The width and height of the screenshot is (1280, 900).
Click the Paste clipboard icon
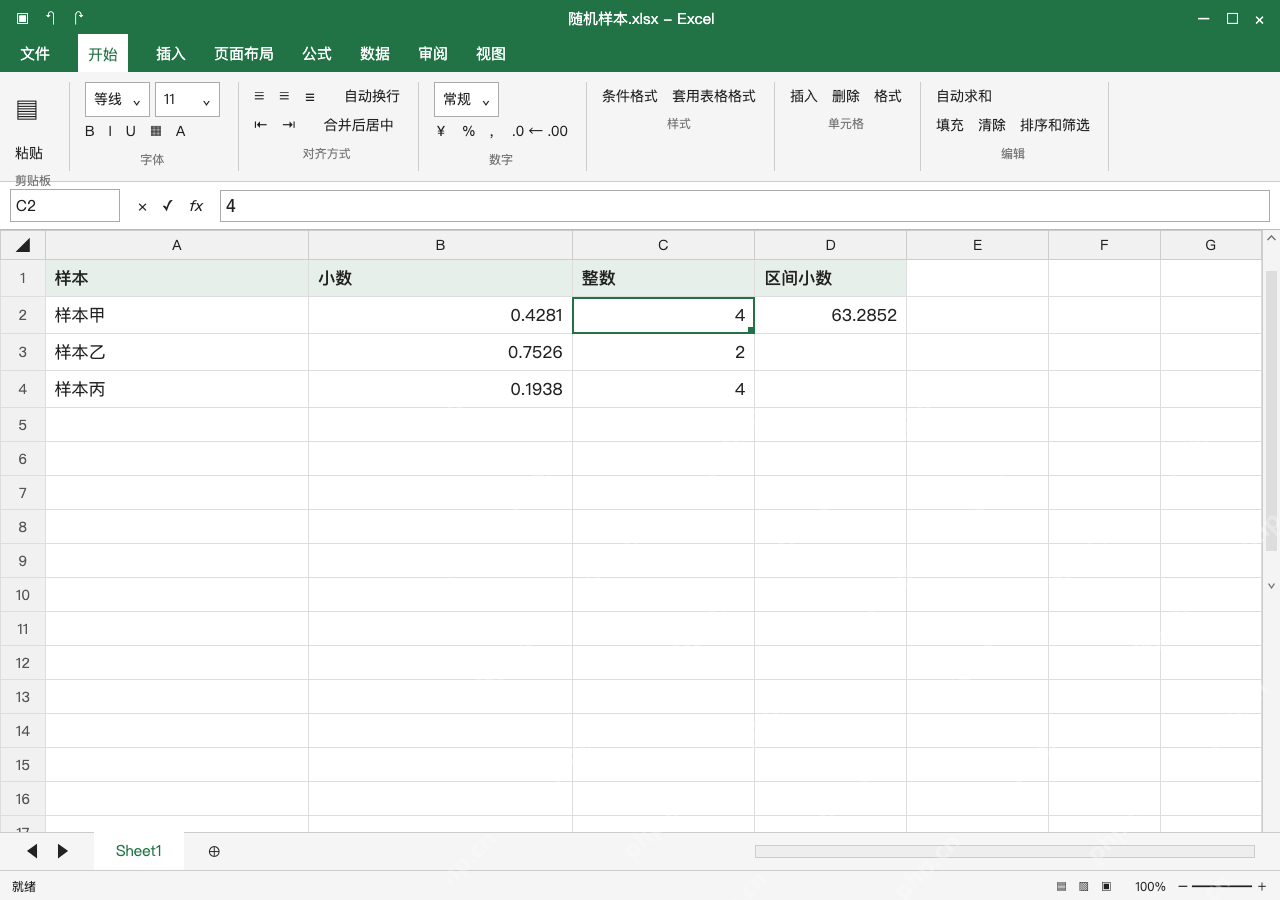(x=27, y=110)
